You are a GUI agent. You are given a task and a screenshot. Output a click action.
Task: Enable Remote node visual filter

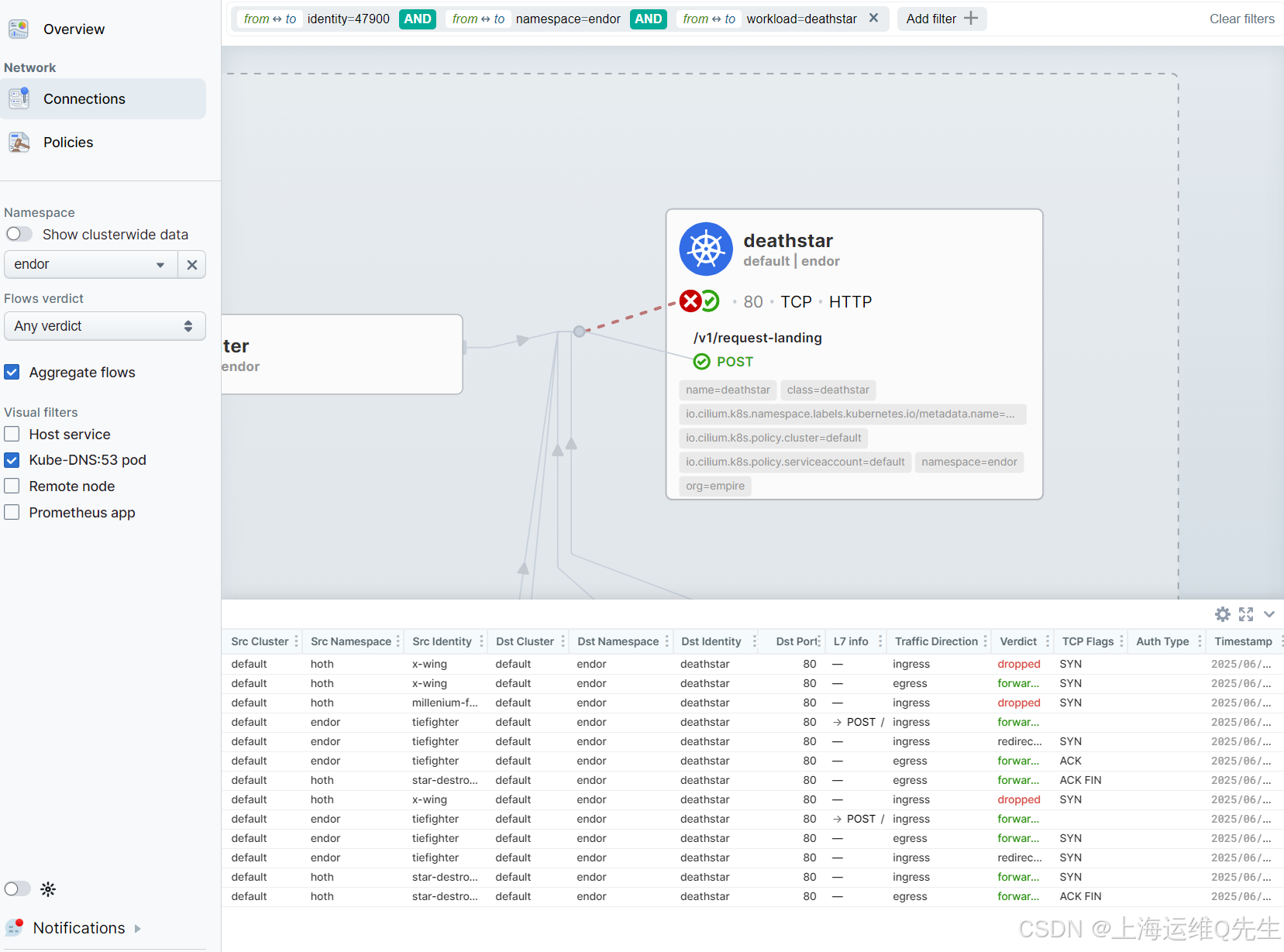click(x=12, y=486)
